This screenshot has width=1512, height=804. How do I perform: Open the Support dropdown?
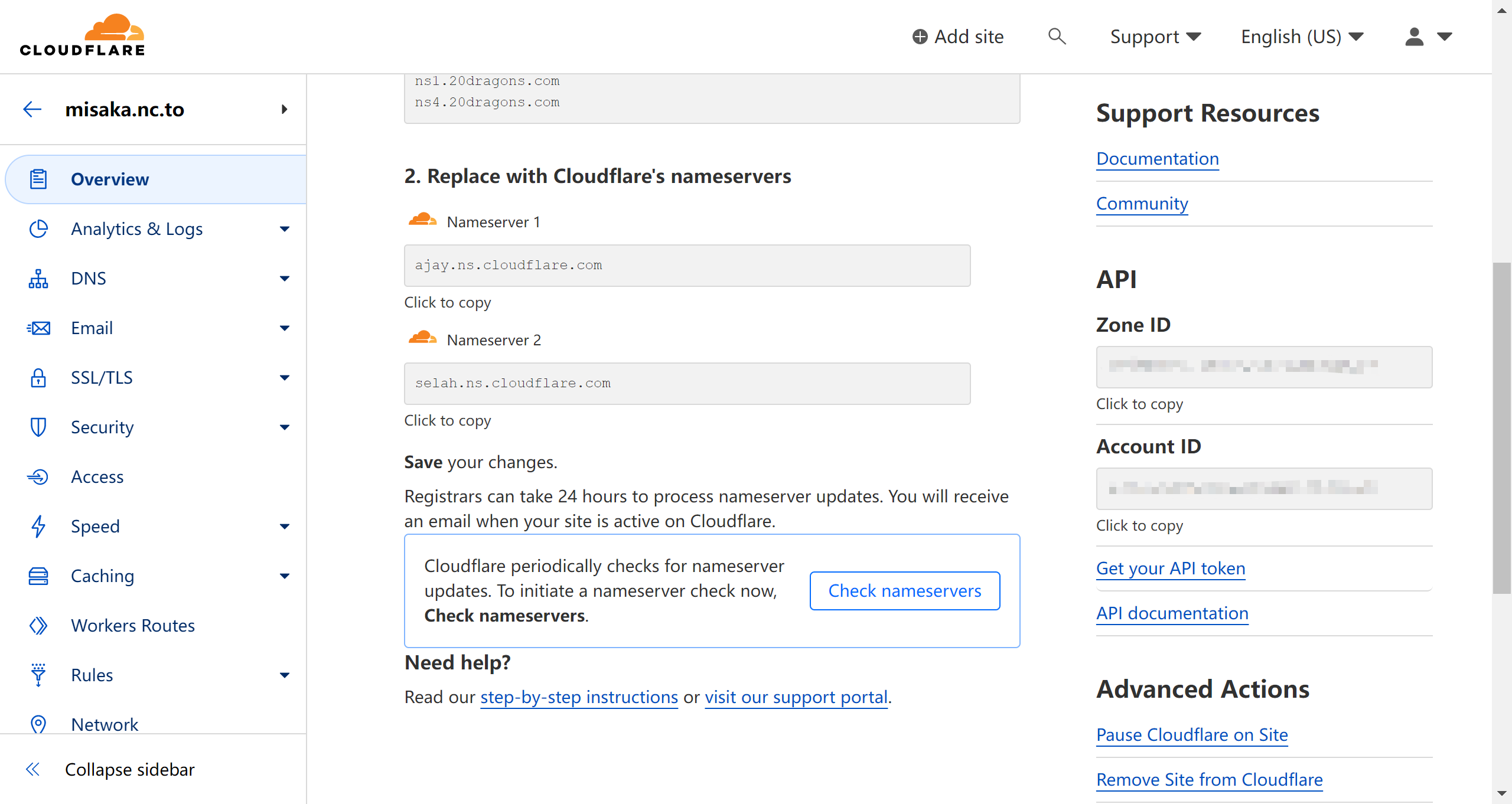[1155, 37]
